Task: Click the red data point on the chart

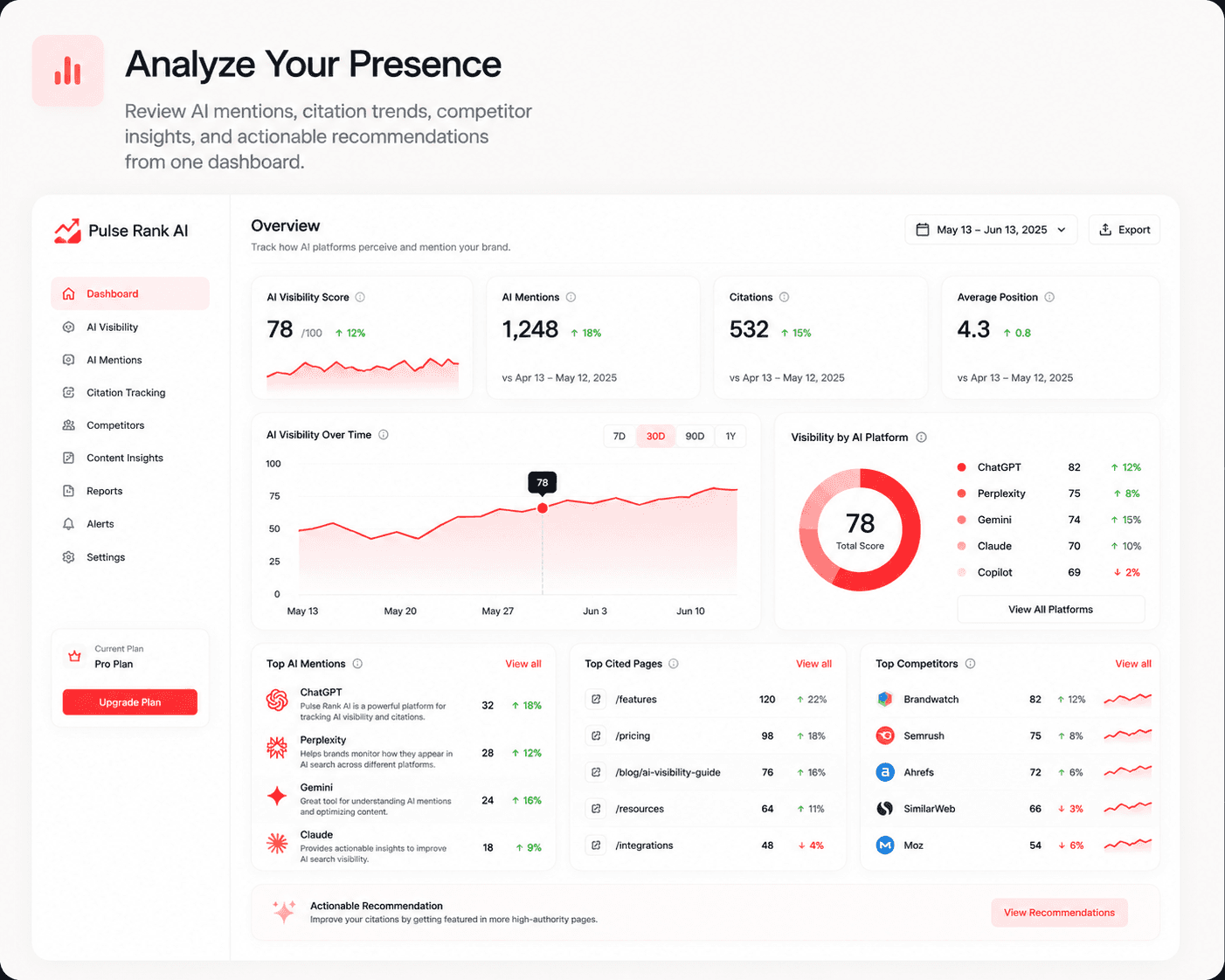Action: [543, 508]
